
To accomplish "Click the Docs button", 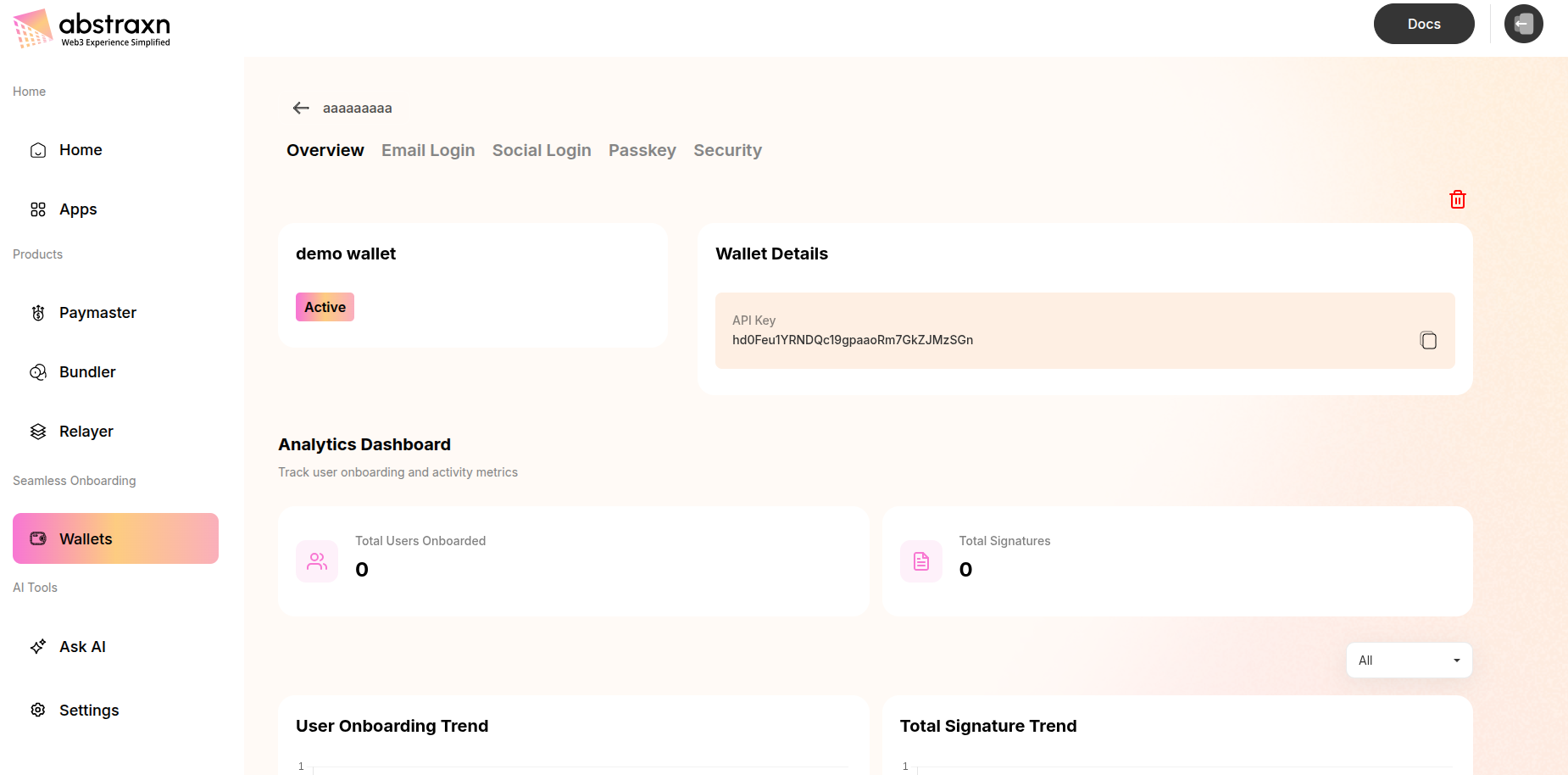I will 1423,24.
